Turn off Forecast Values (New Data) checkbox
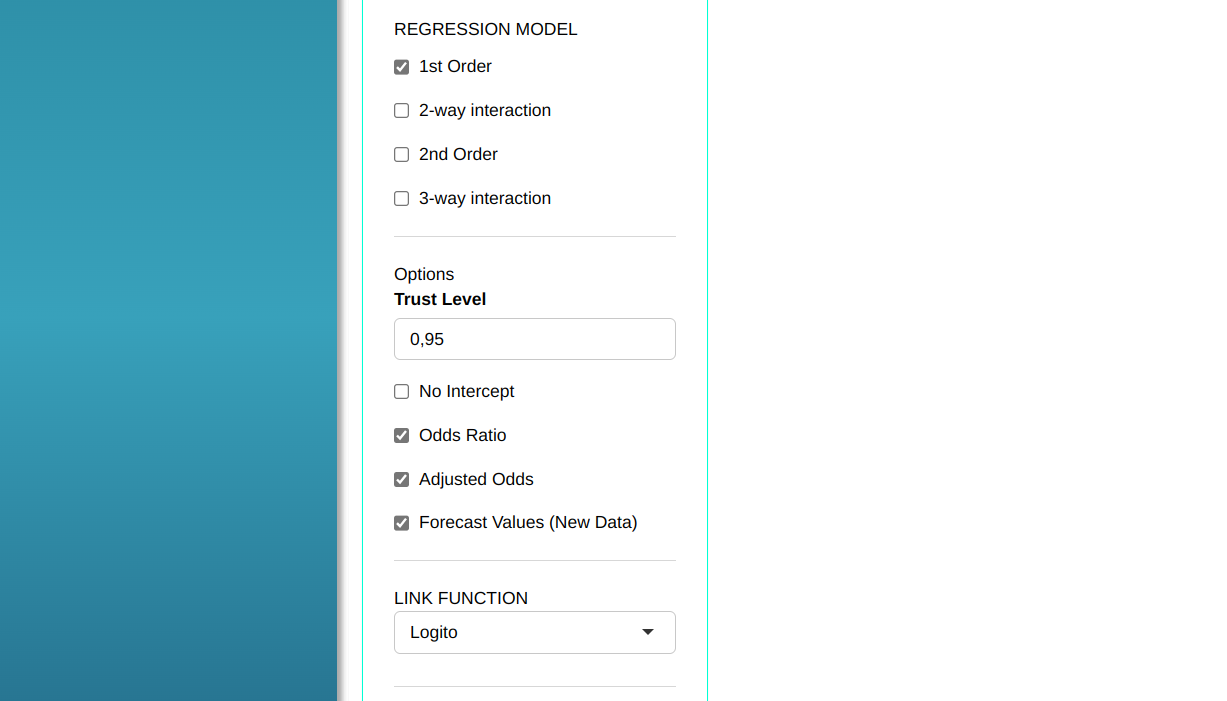The image size is (1227, 701). (402, 523)
